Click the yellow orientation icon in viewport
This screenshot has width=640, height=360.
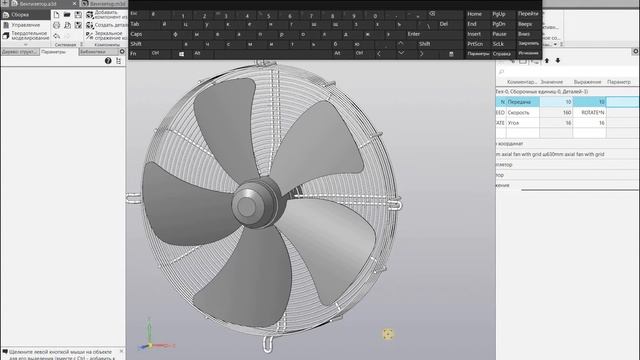pyautogui.click(x=388, y=334)
